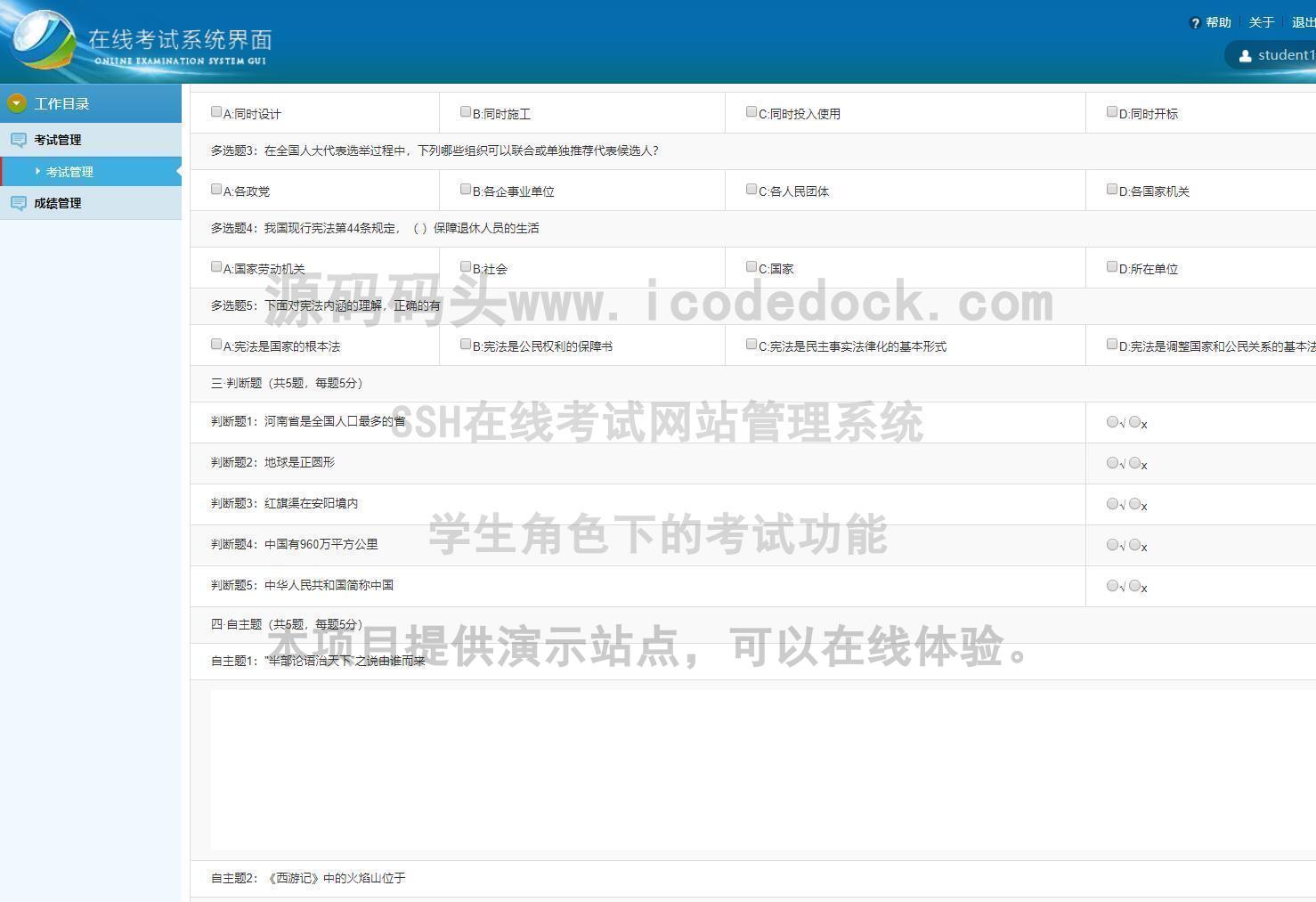Image resolution: width=1316 pixels, height=902 pixels.
Task: Check option C:国家 for question 4
Action: (751, 266)
